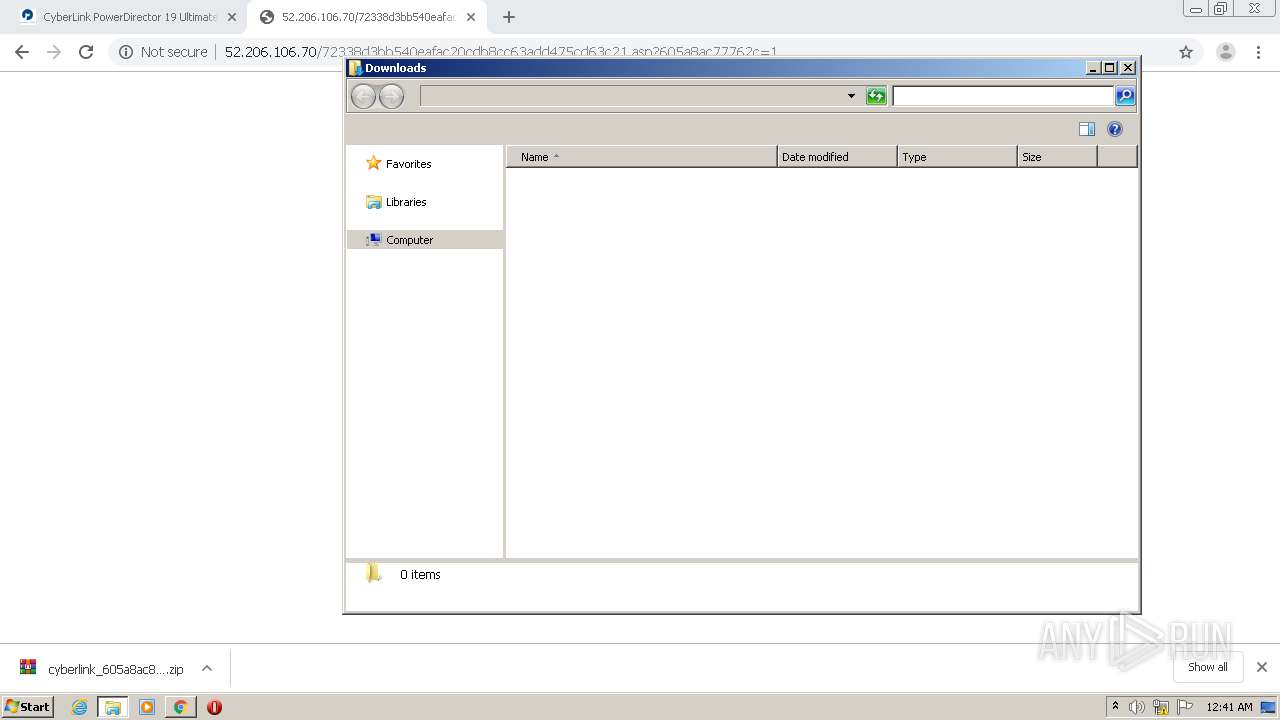Open the address bar dropdown arrow

click(x=851, y=96)
